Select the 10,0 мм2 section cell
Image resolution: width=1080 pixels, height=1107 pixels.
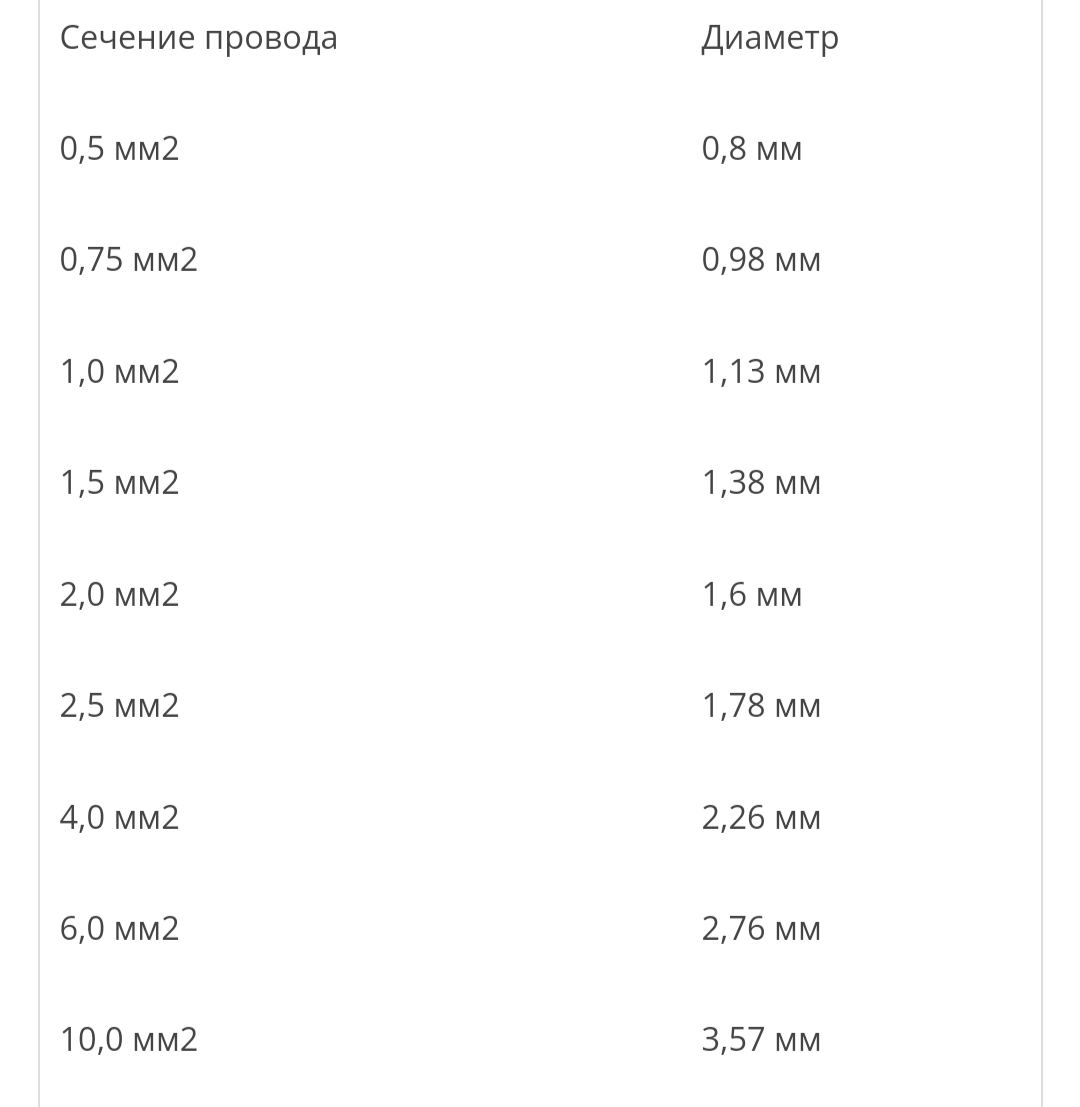coord(128,1039)
